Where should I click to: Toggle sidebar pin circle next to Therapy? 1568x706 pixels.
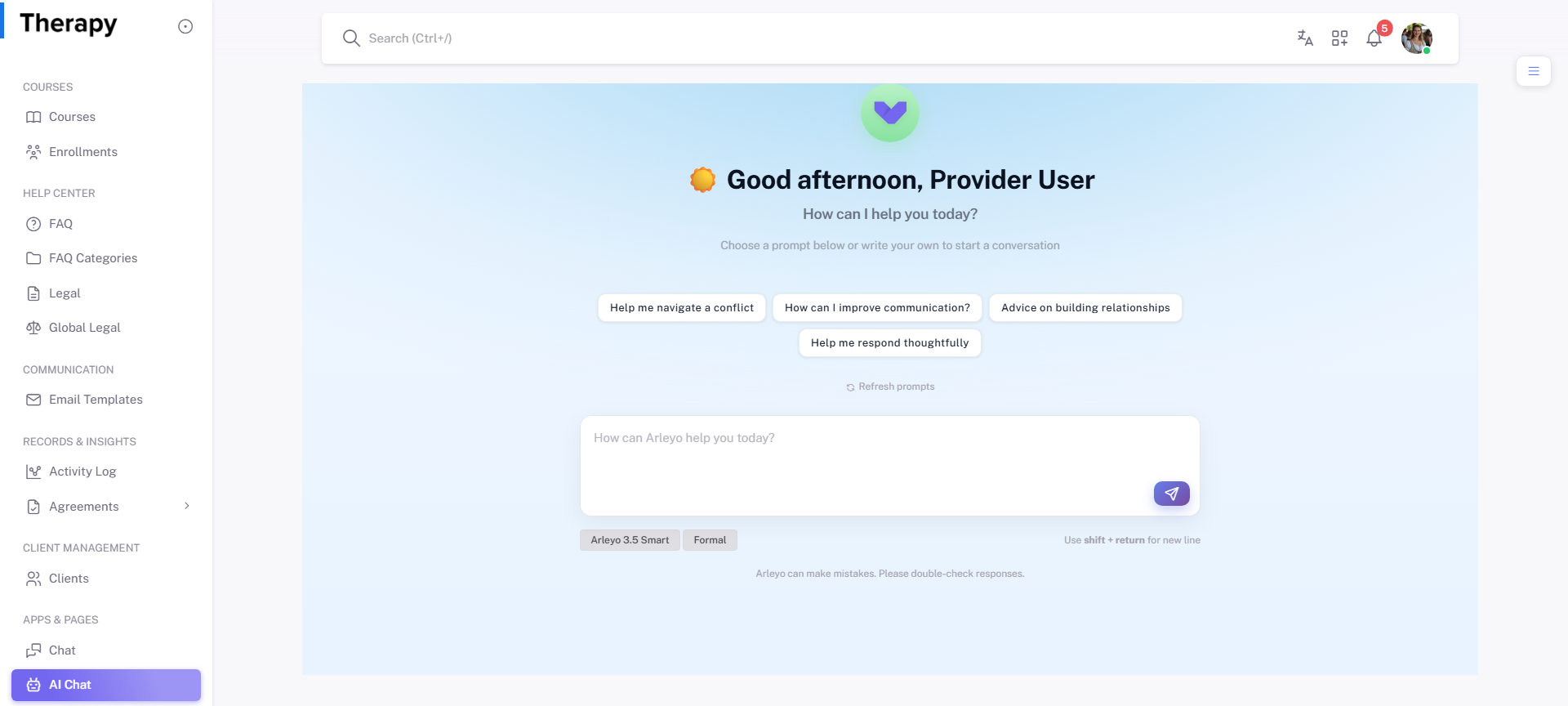point(185,26)
